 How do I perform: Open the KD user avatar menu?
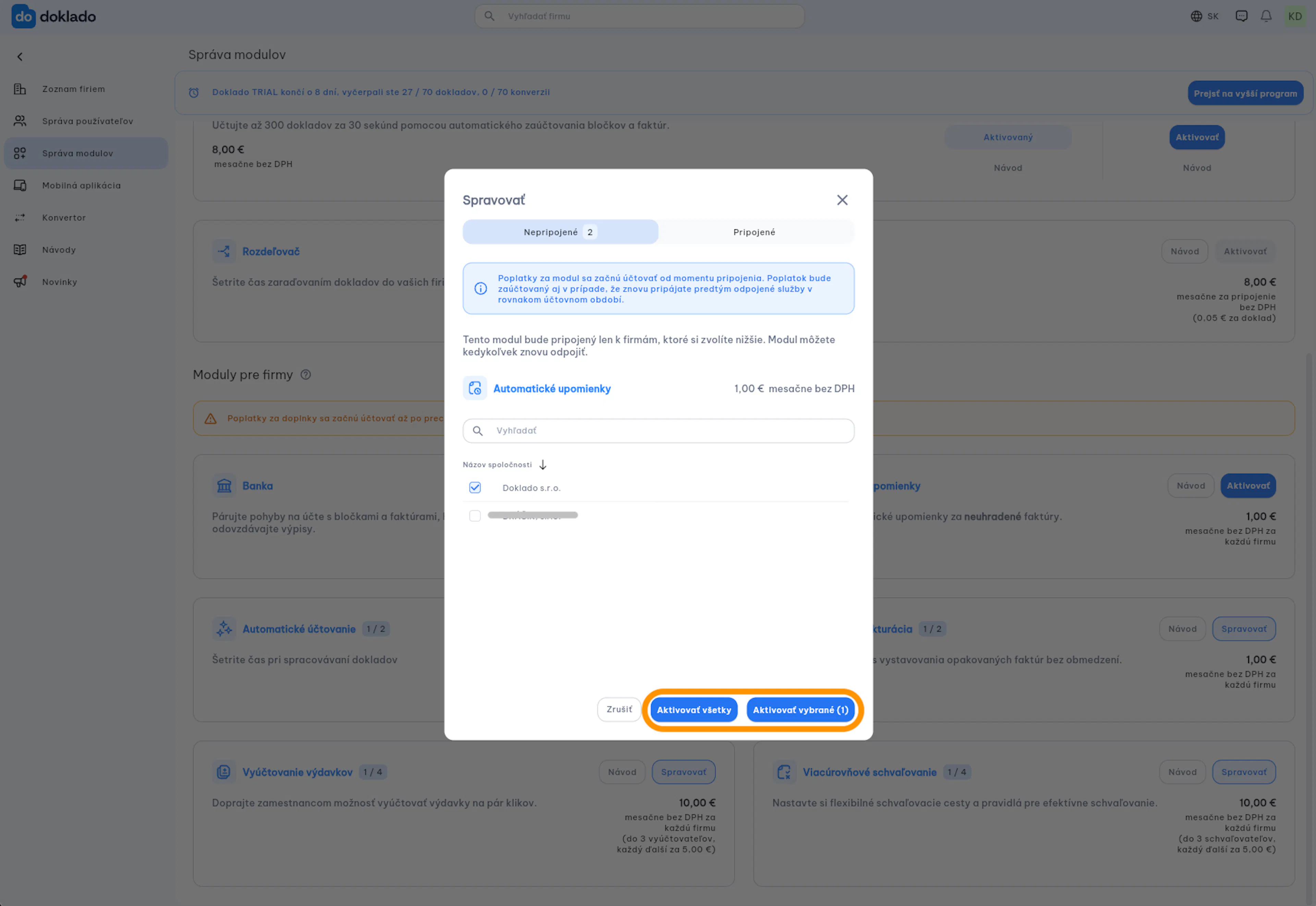1294,16
